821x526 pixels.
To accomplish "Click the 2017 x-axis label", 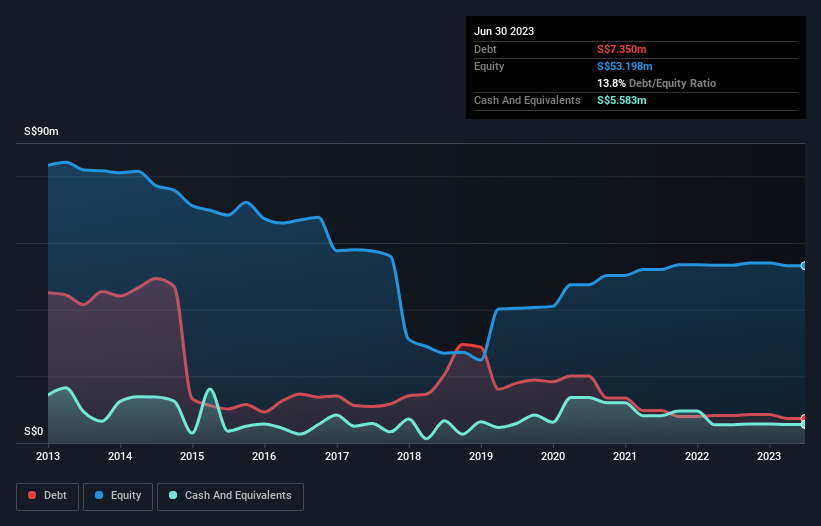I will (x=337, y=456).
